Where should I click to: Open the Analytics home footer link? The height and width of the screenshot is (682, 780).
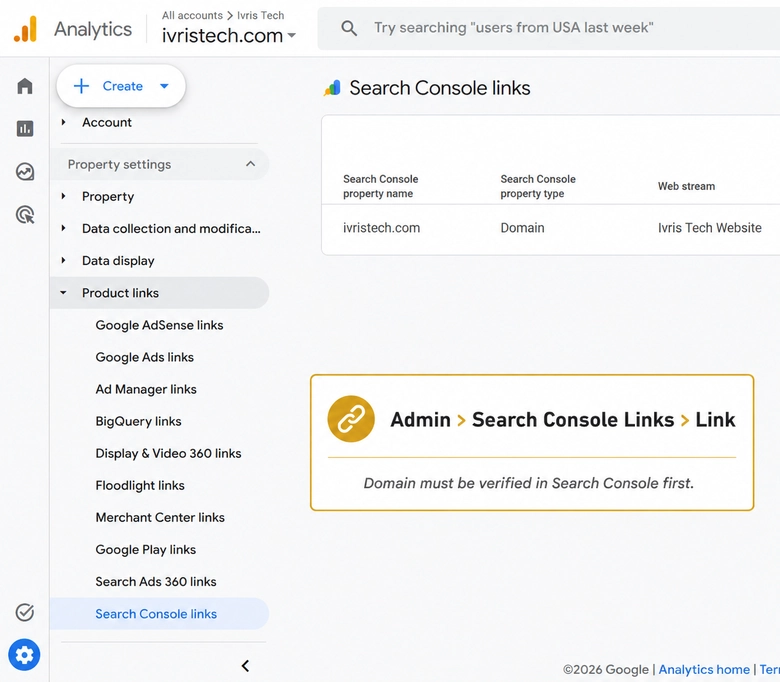click(x=704, y=670)
